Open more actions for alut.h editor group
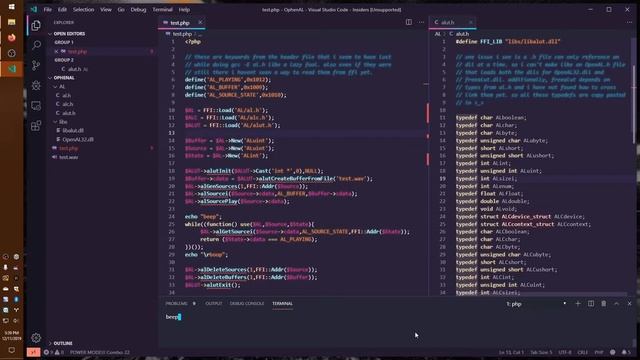This screenshot has width=640, height=360. [x=629, y=22]
